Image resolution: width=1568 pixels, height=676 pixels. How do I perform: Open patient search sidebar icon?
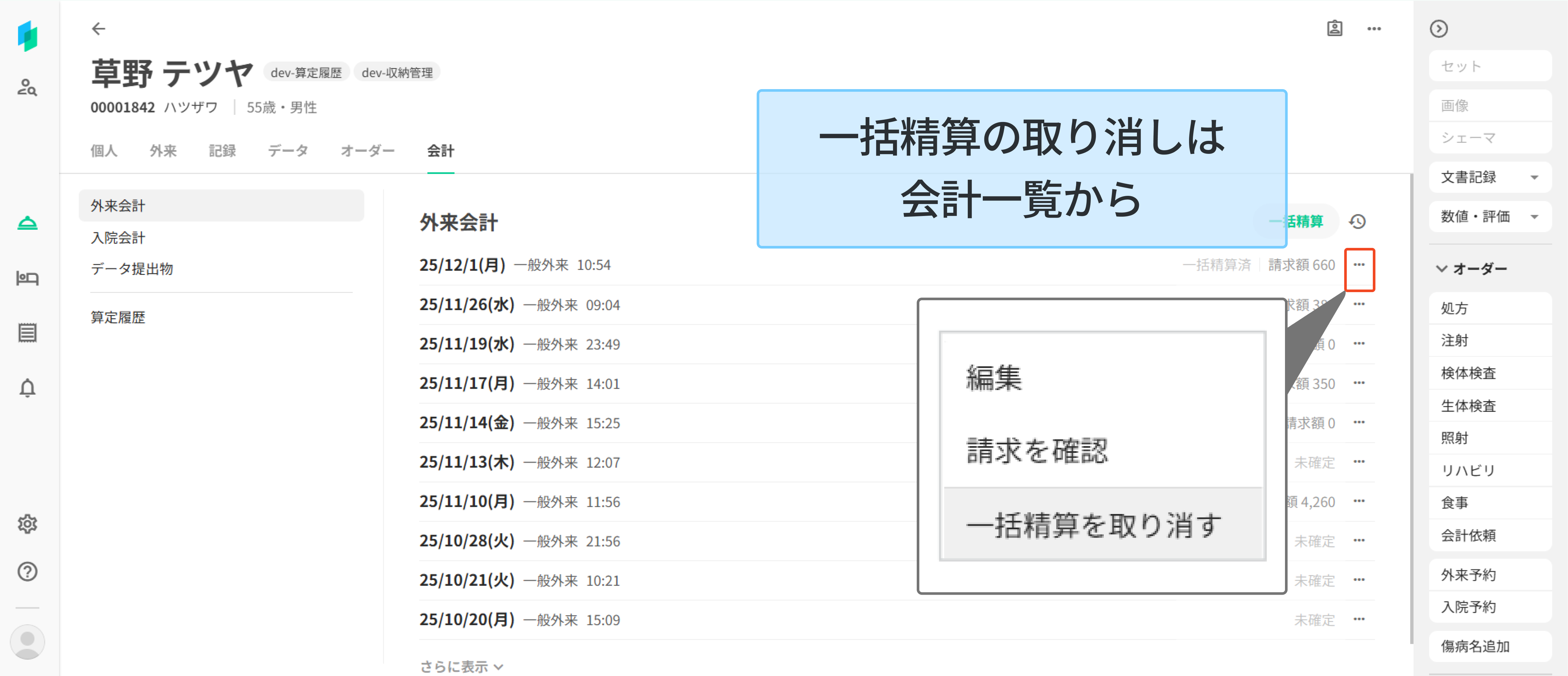(27, 88)
